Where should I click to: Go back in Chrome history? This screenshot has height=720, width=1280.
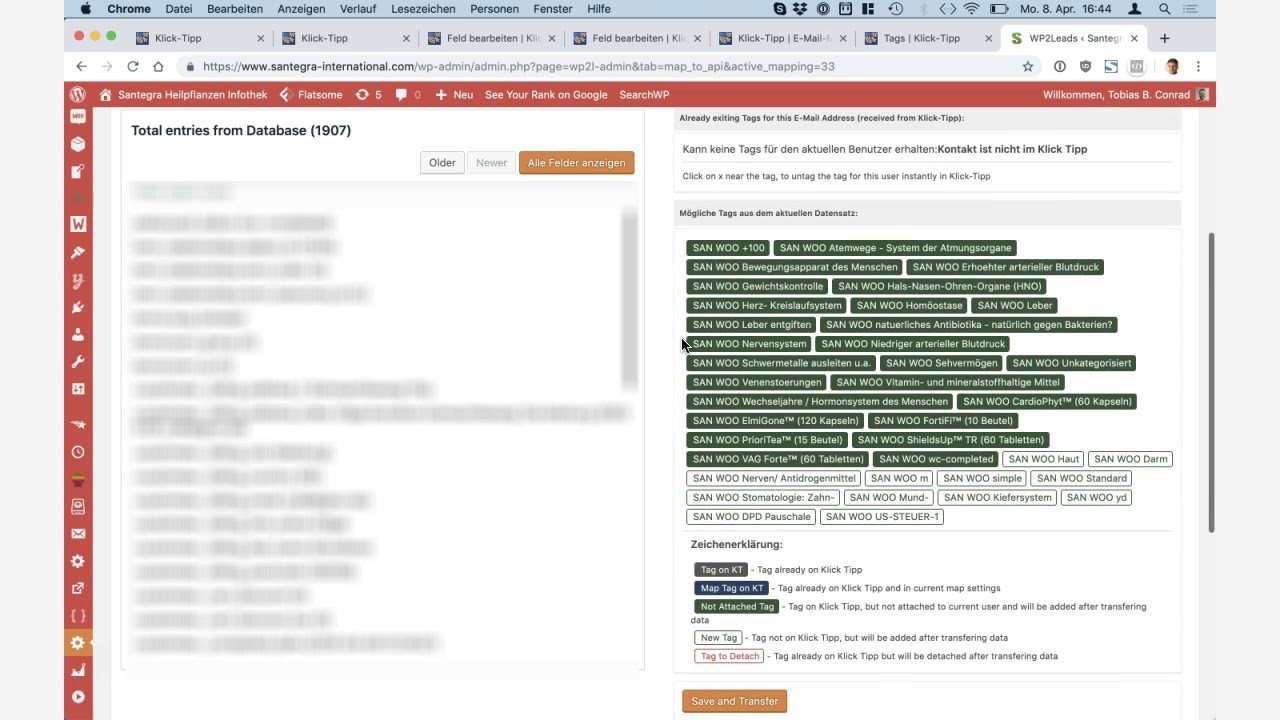click(x=82, y=66)
